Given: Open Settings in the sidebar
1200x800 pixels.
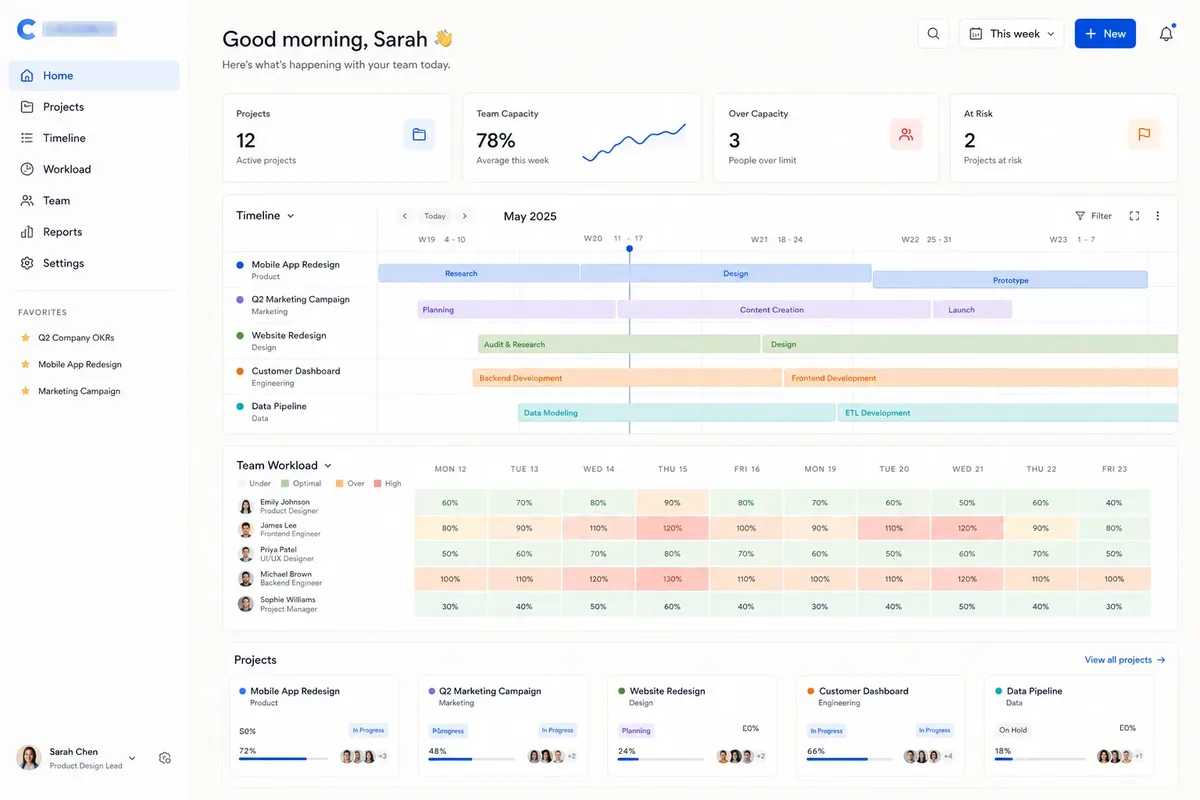Looking at the screenshot, I should (x=94, y=263).
